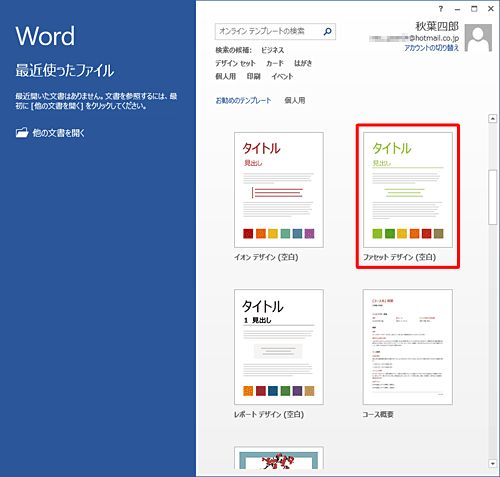Viewport: 500px width, 477px height.
Task: Select レポート デザイン (空白) template thumbnail
Action: tap(279, 347)
